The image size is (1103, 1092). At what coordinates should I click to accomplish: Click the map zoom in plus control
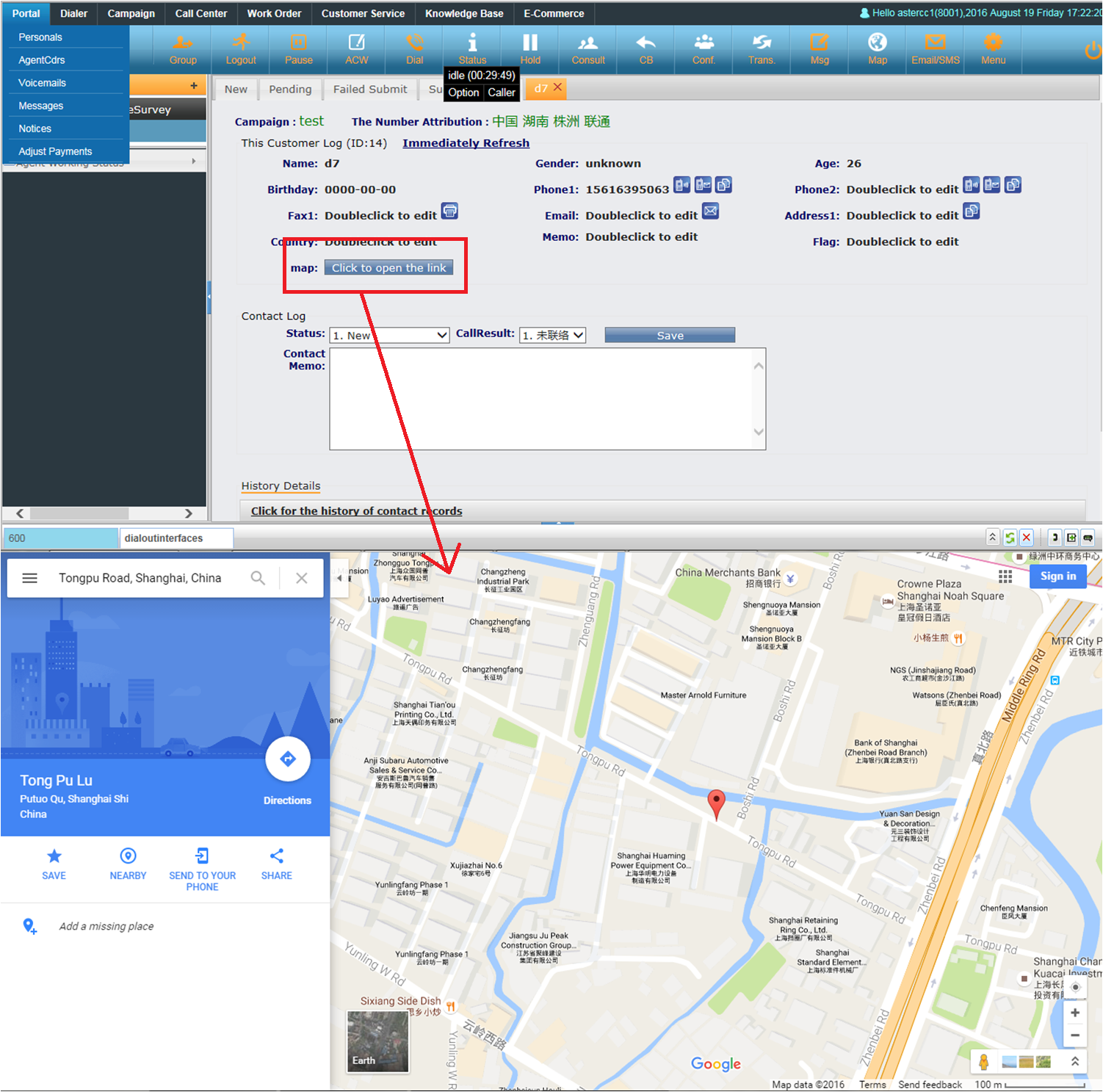(x=1074, y=1013)
